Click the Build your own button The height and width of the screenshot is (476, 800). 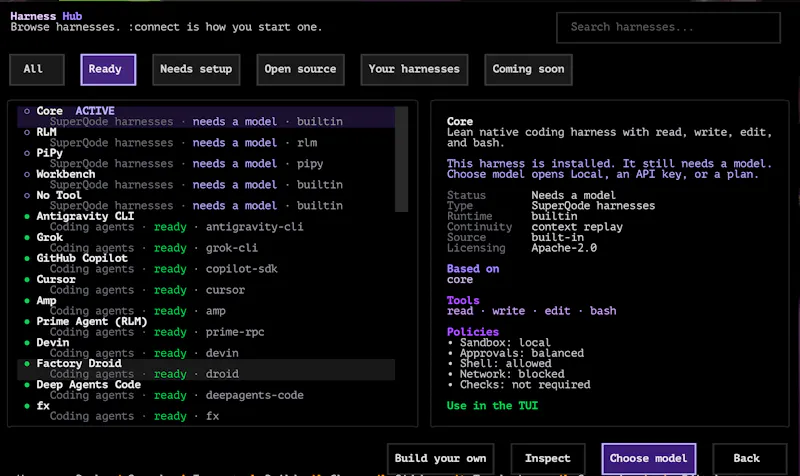(x=440, y=458)
